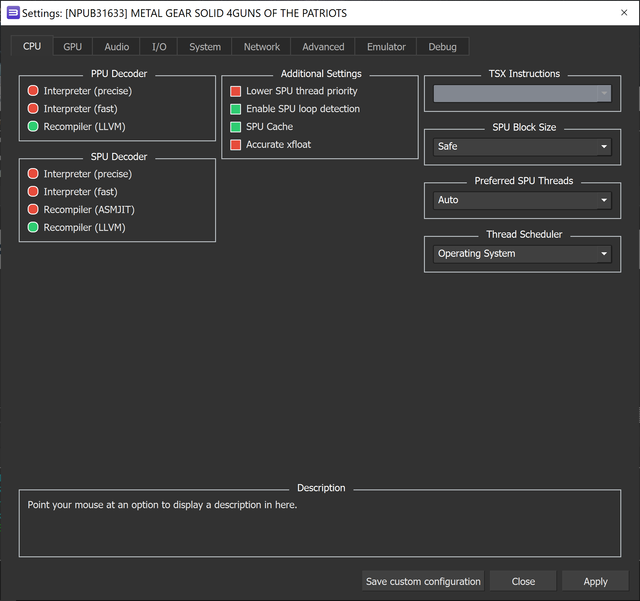Go to the System tab
The image size is (640, 601).
click(x=205, y=47)
